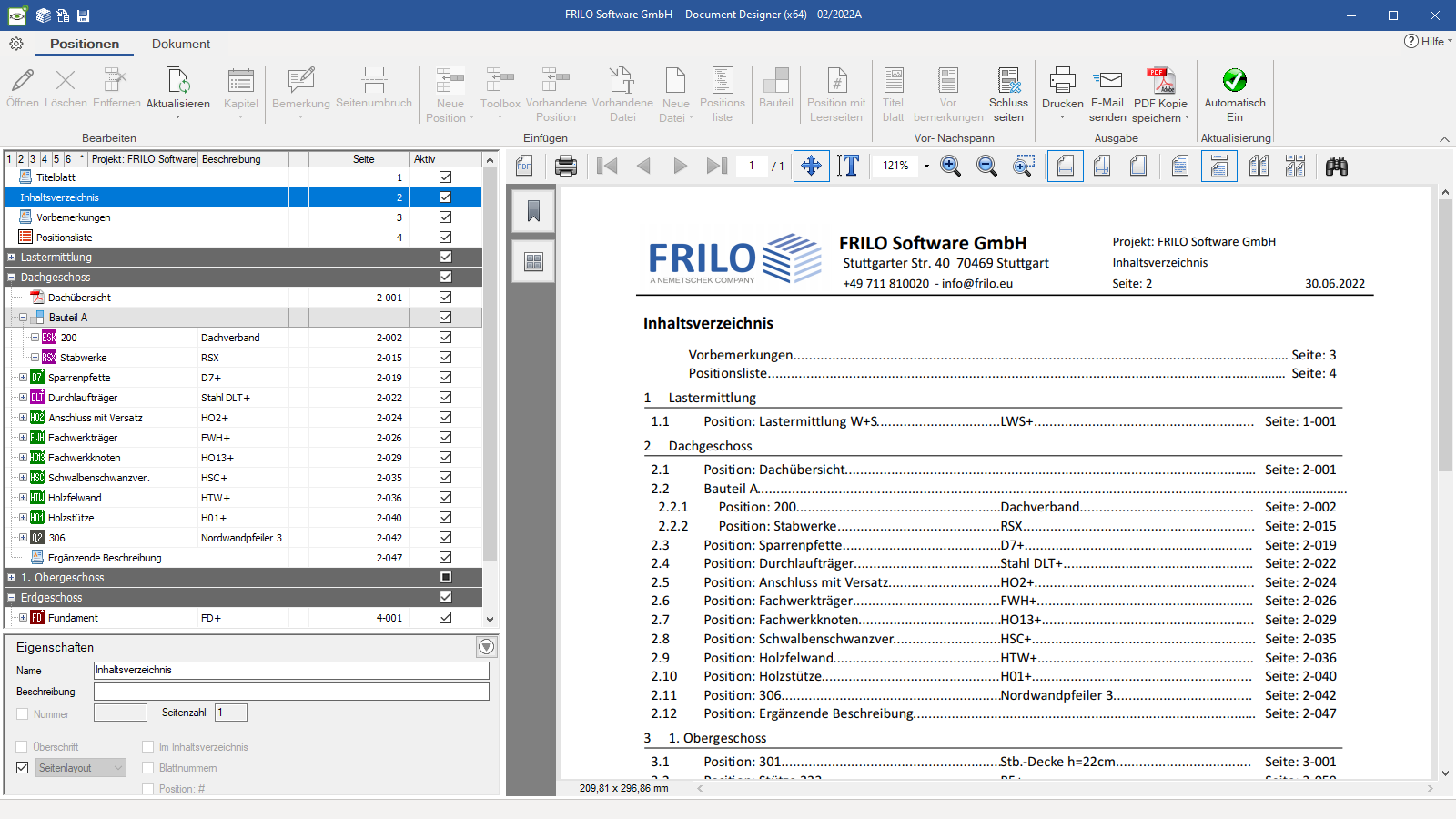Collapse the Dachgeschoss chapter

point(12,278)
